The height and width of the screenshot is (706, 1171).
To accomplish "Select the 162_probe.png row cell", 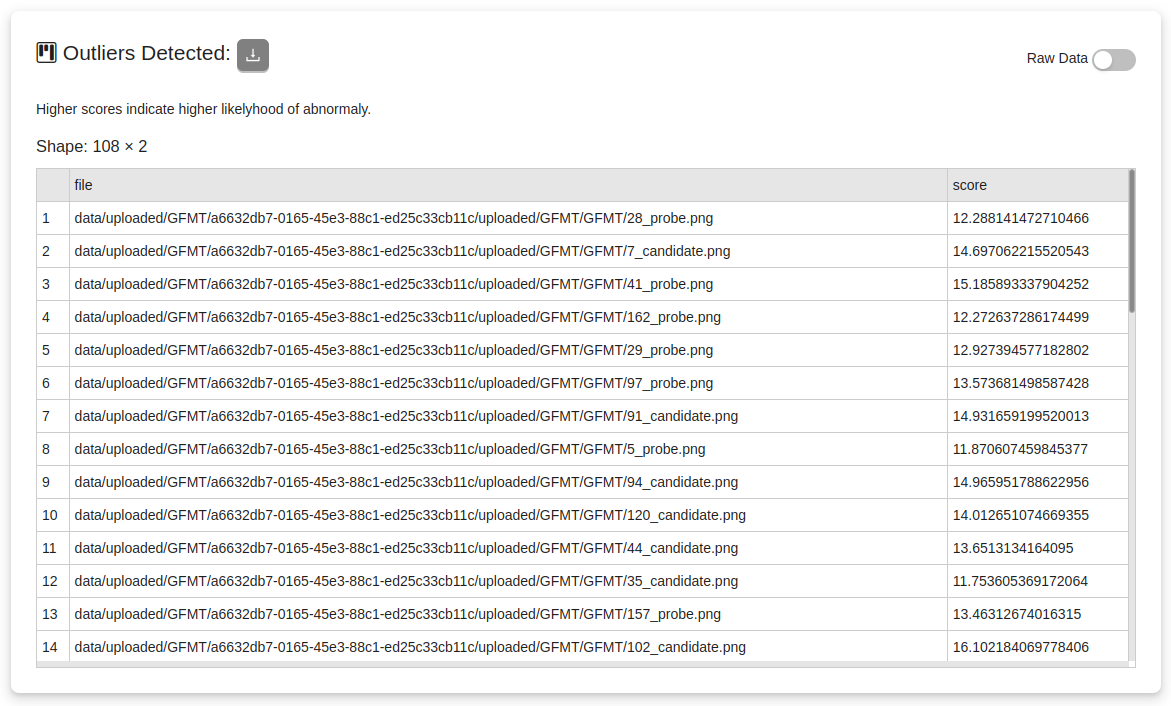I will 398,317.
